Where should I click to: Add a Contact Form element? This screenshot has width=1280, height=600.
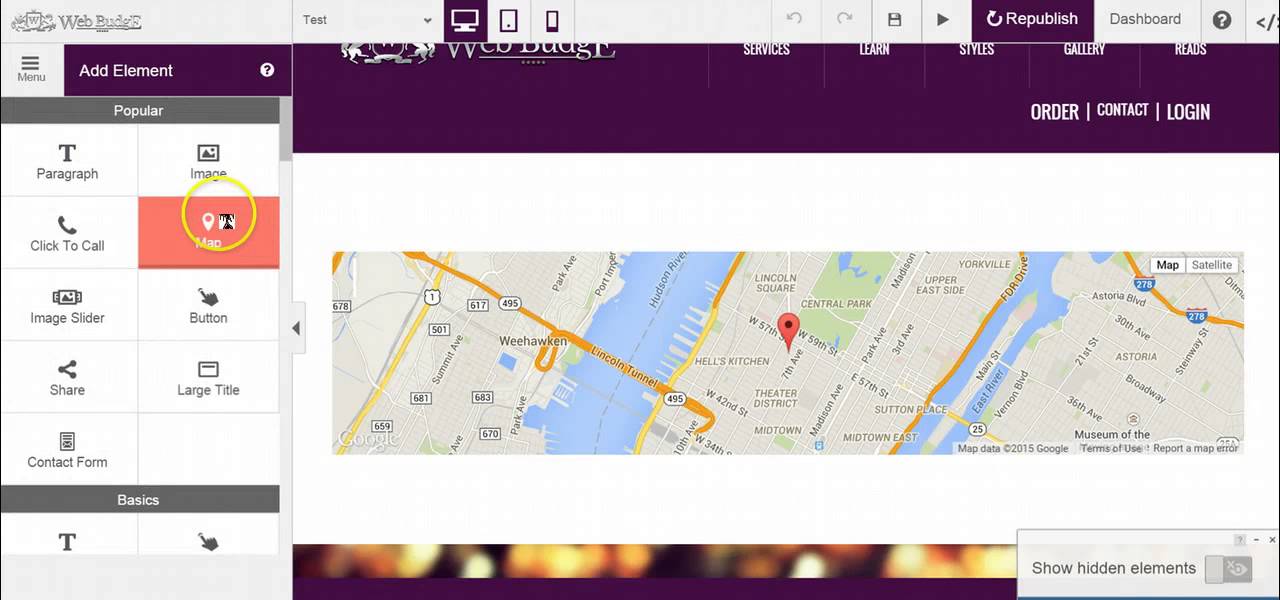(68, 449)
